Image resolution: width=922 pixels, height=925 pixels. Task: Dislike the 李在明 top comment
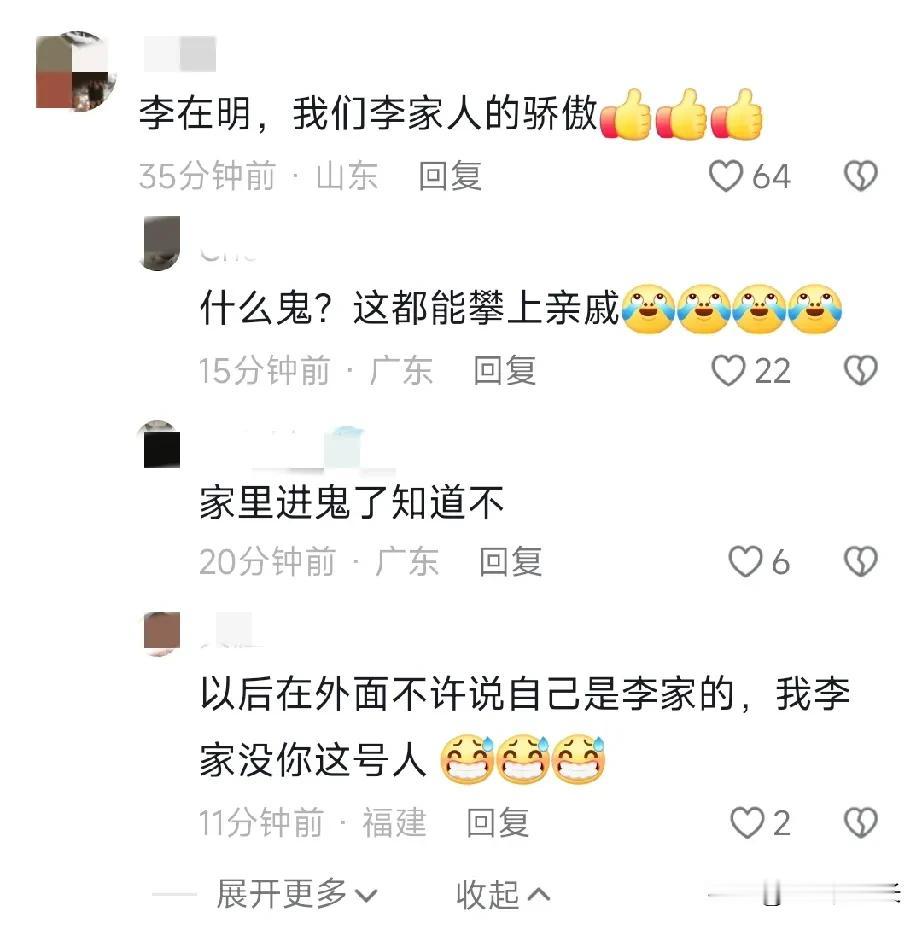pos(861,176)
